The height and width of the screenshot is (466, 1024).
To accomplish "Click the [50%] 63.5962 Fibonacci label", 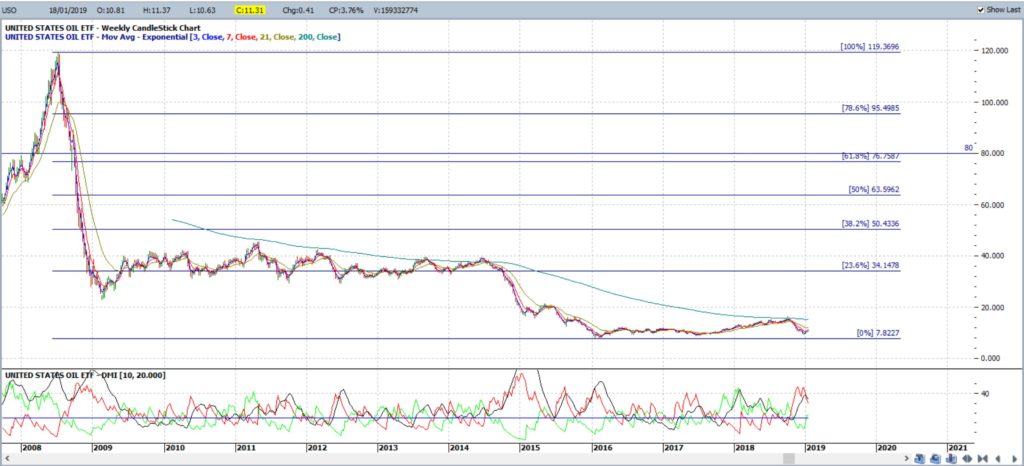I will (x=874, y=190).
